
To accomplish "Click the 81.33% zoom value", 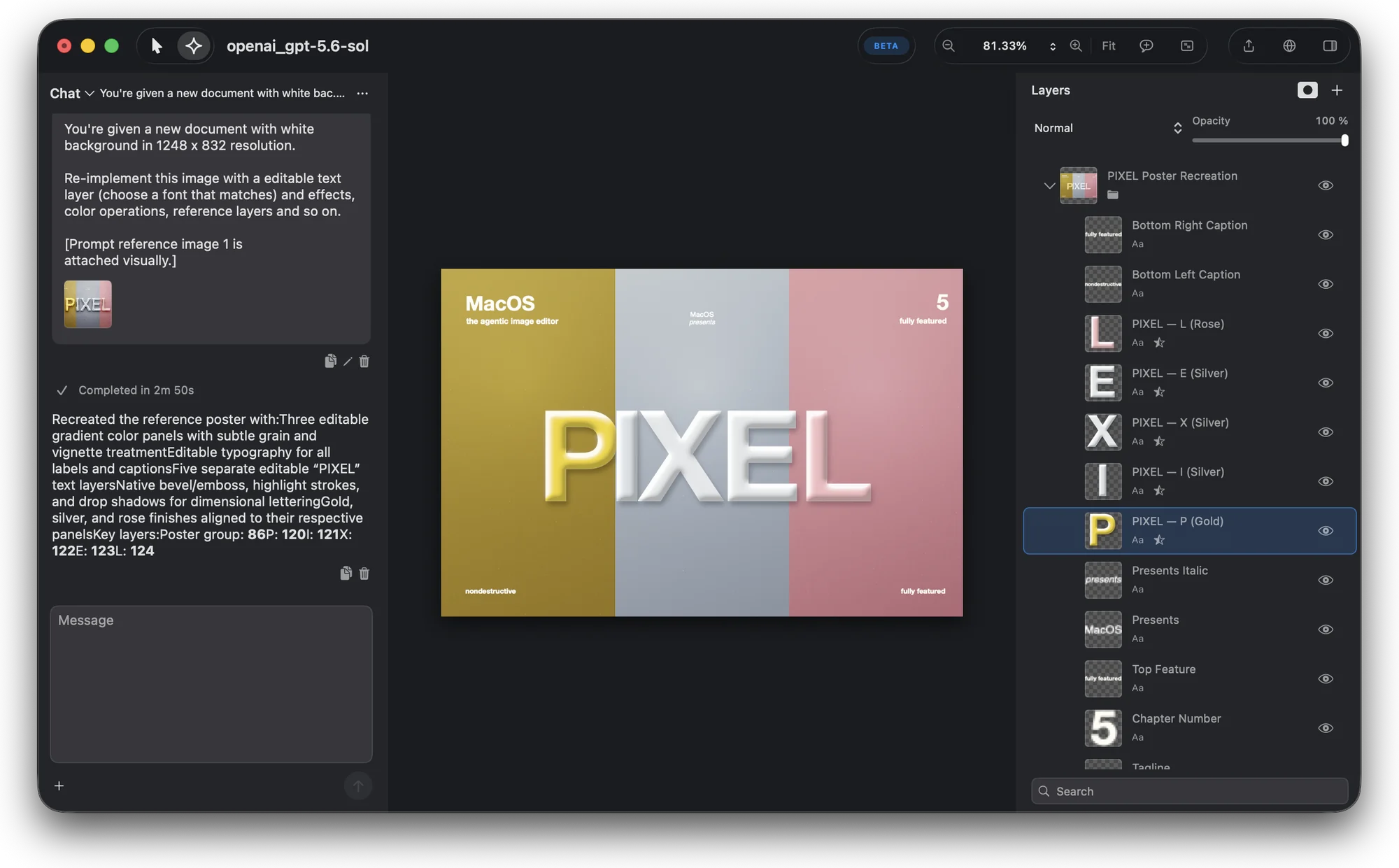I will [1004, 46].
